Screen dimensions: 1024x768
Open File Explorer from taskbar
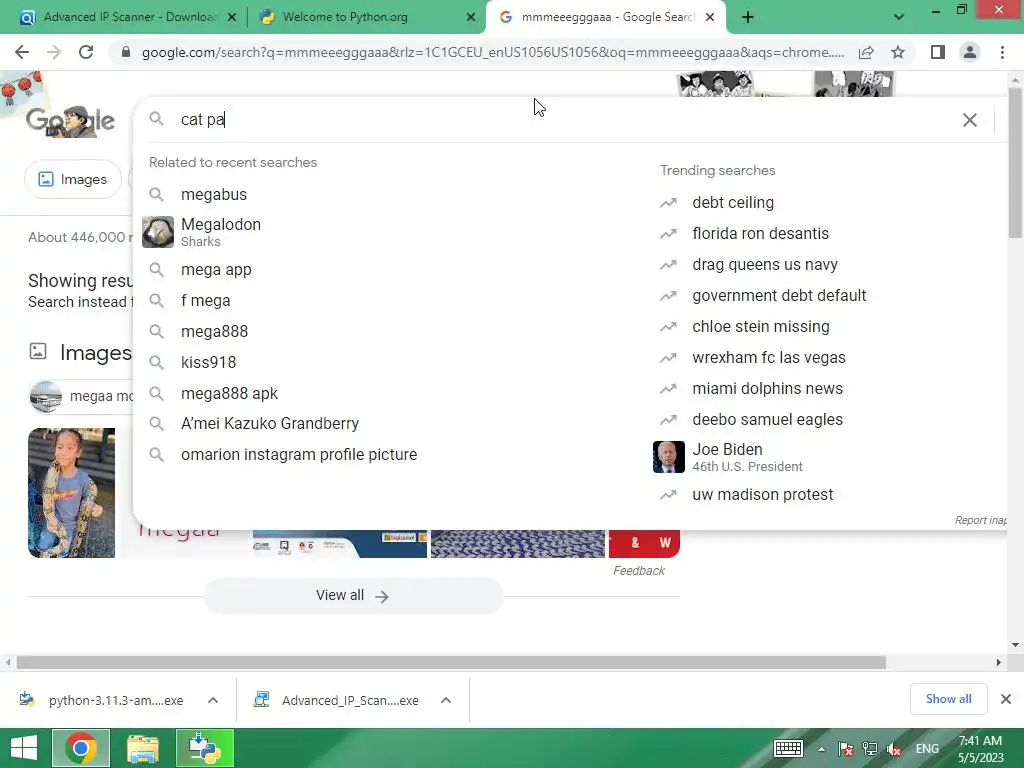142,748
